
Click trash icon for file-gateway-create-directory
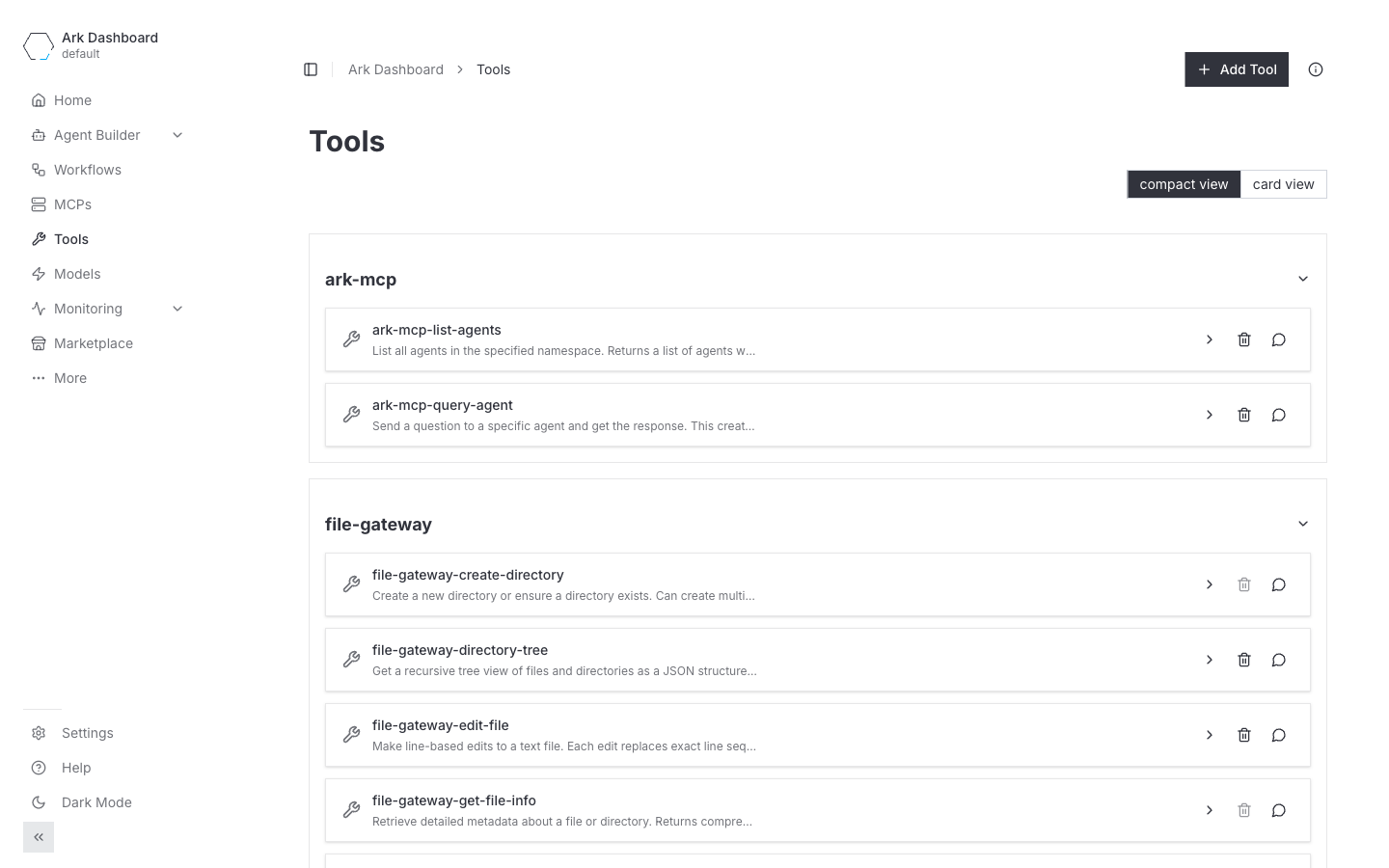1244,584
